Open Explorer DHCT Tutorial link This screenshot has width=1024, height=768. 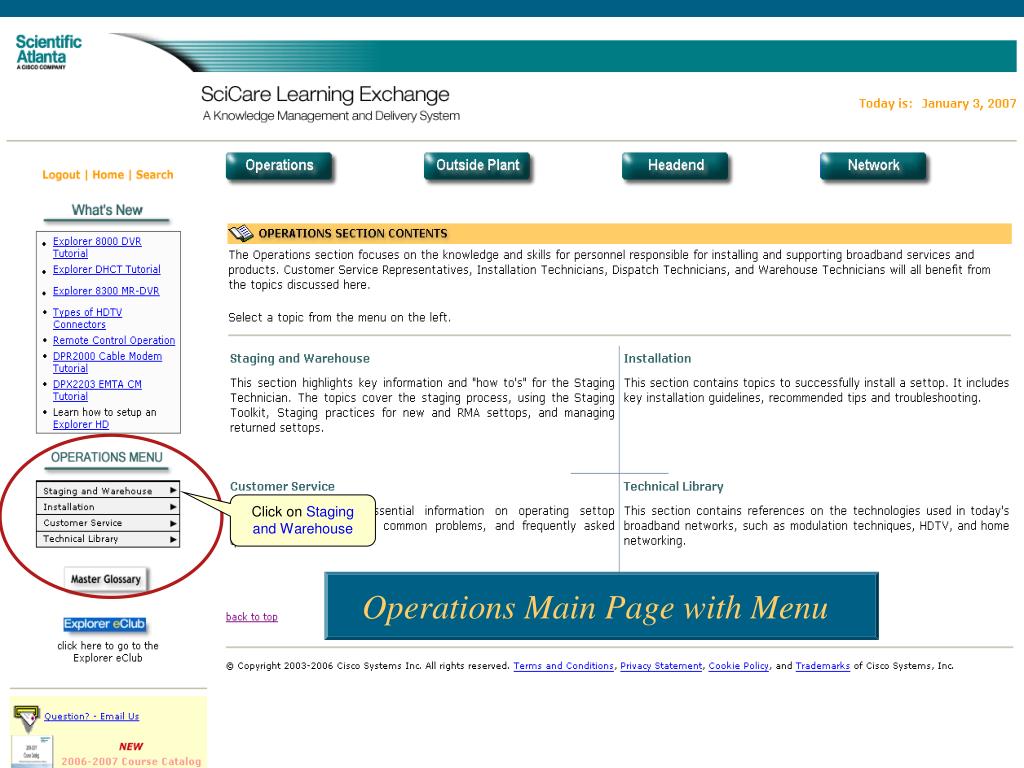point(106,269)
